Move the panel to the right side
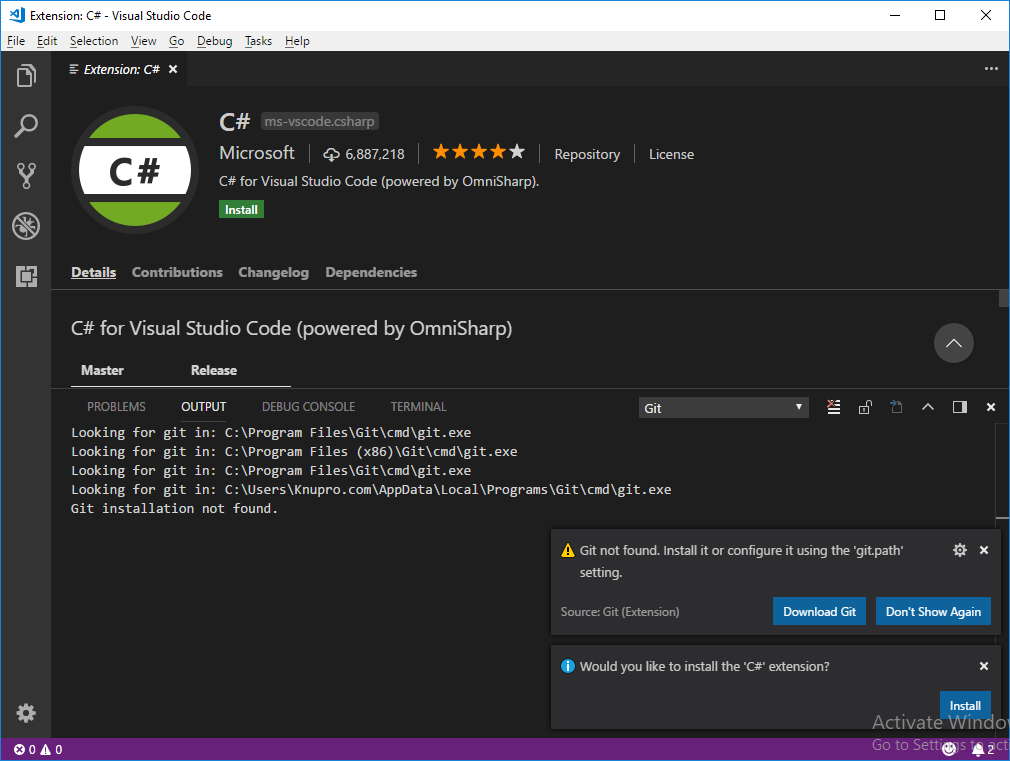 [x=960, y=407]
